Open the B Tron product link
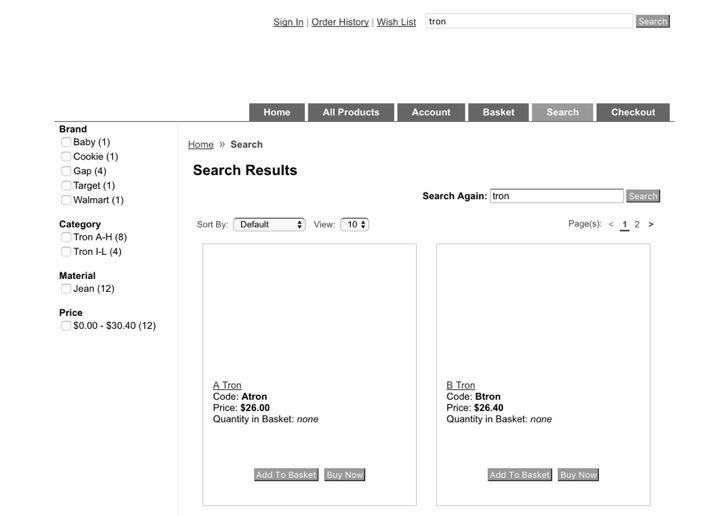 pos(461,385)
